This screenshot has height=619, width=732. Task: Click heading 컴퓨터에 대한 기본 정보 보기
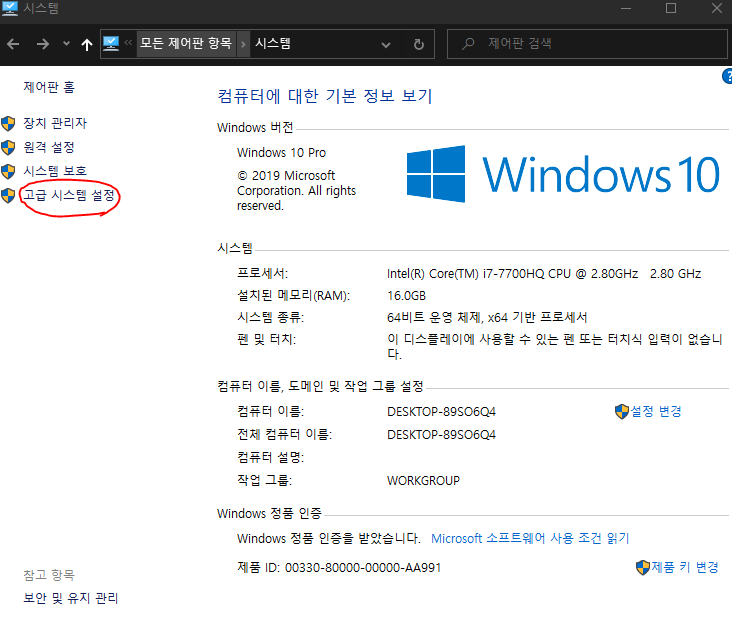[325, 96]
